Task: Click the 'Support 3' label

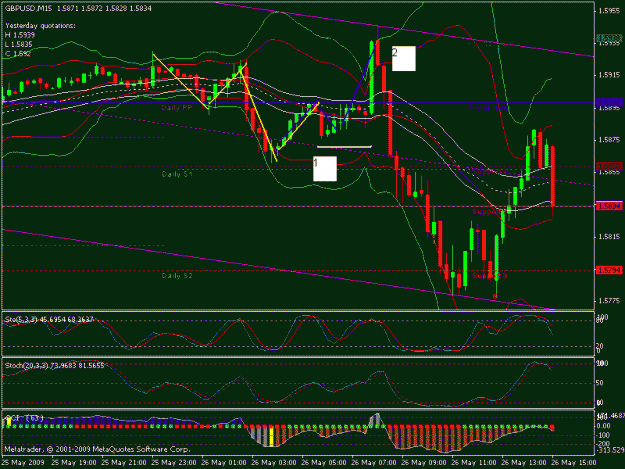Action: click(489, 275)
